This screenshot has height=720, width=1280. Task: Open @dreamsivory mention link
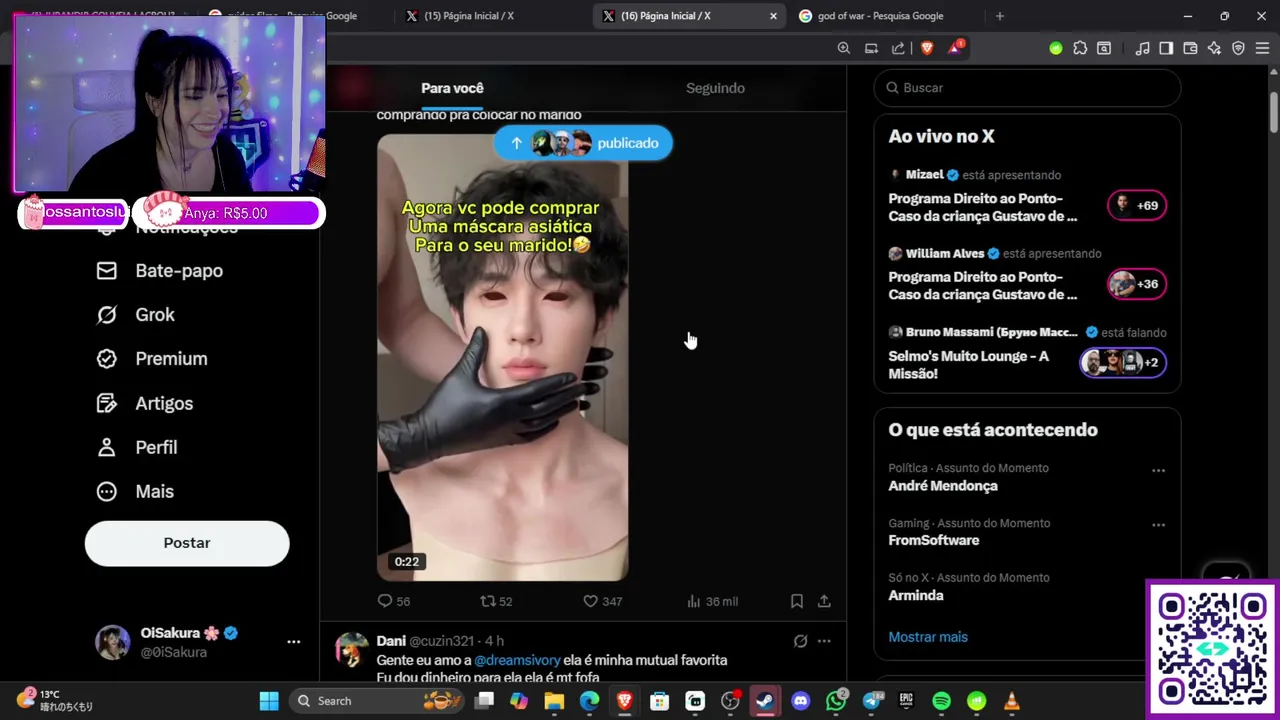(x=516, y=660)
